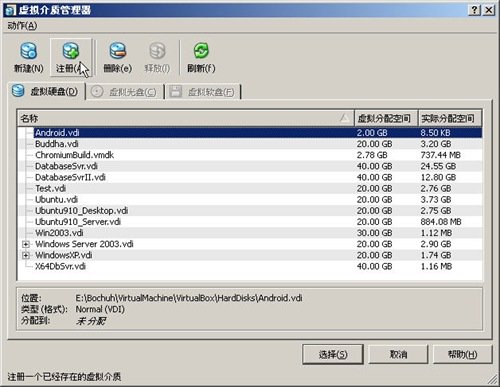The width and height of the screenshot is (500, 387).
Task: Click the 选择(S) button
Action: pos(333,354)
